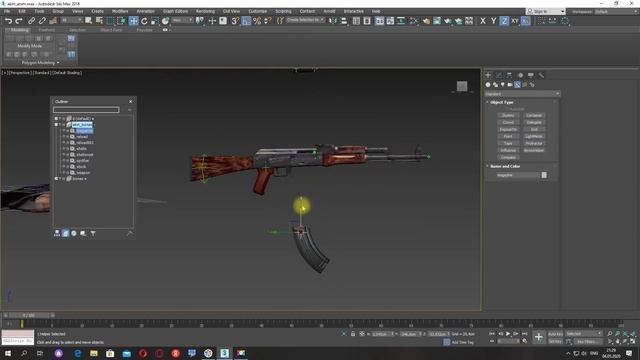Activate the Select and Move tool
Screen dimensions: 640x360
[133, 21]
